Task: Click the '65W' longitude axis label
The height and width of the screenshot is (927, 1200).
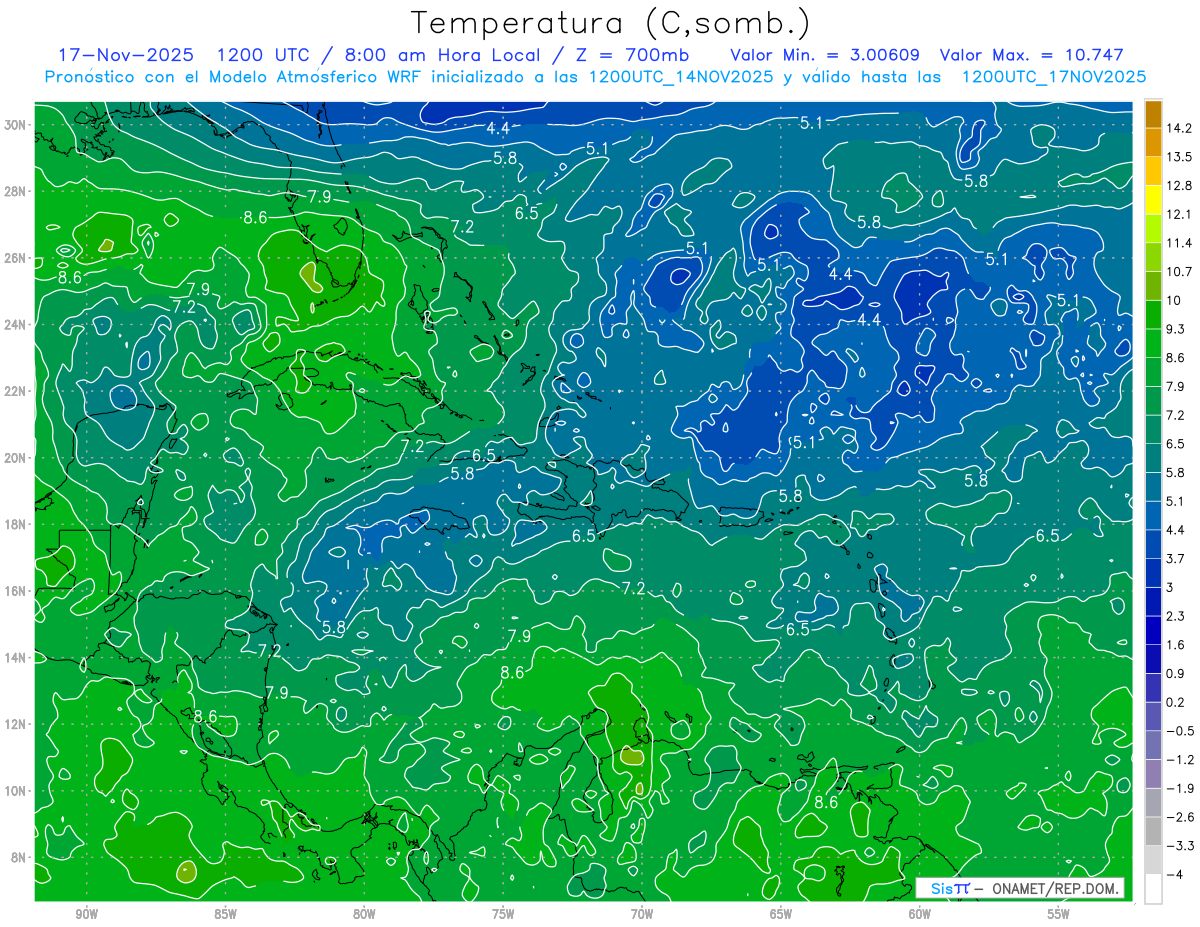Action: pyautogui.click(x=781, y=913)
